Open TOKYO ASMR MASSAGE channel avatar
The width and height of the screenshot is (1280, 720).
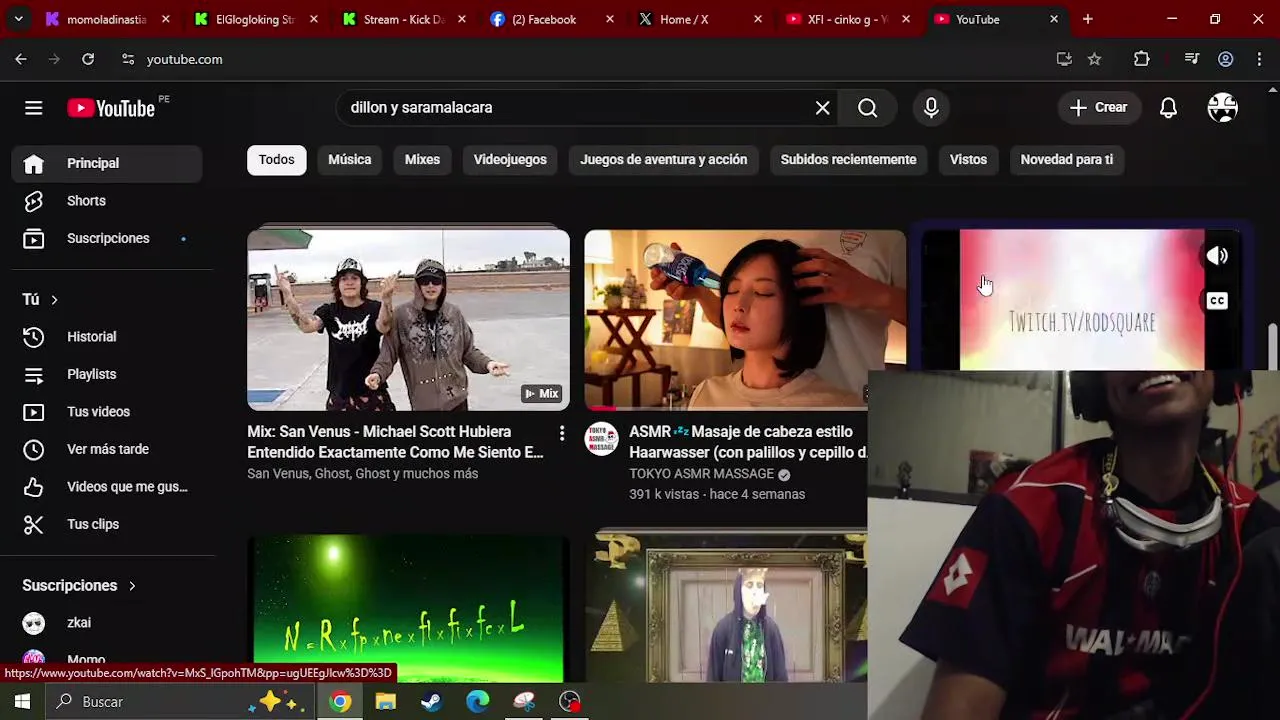601,439
